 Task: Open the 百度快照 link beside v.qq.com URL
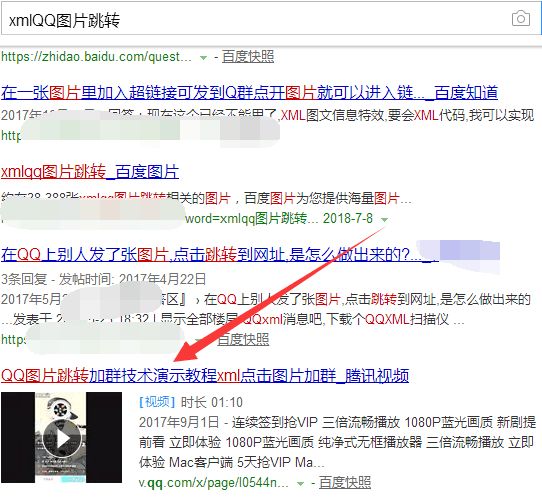coord(345,482)
